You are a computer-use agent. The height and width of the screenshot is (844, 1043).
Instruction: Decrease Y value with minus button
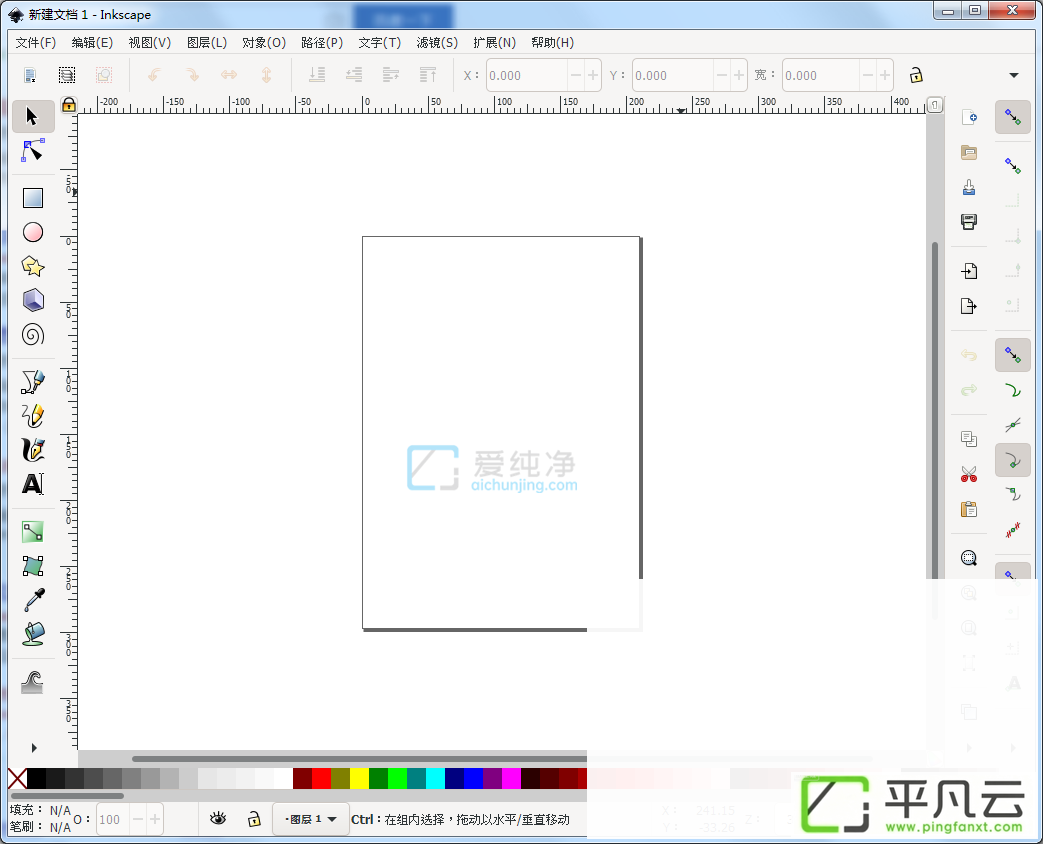click(721, 75)
